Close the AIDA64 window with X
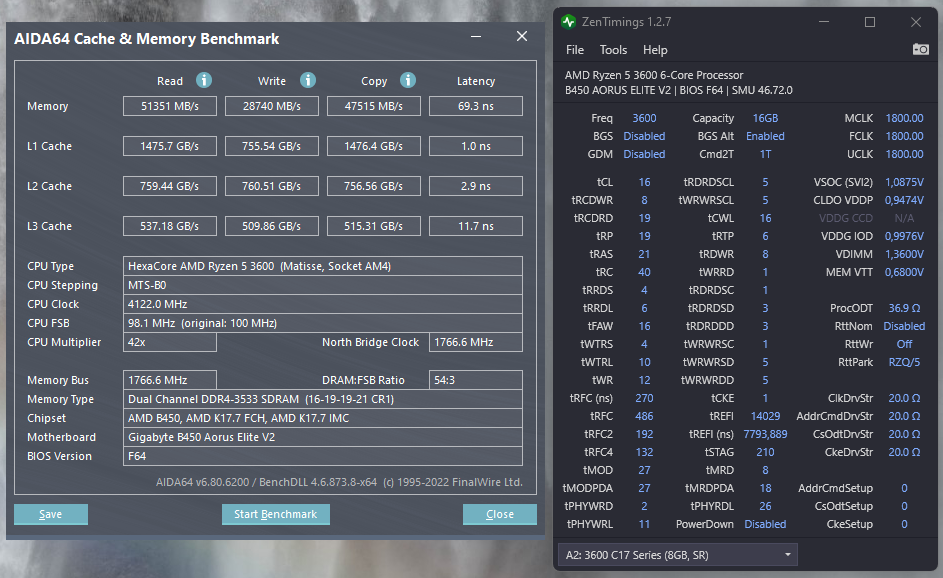 [522, 37]
